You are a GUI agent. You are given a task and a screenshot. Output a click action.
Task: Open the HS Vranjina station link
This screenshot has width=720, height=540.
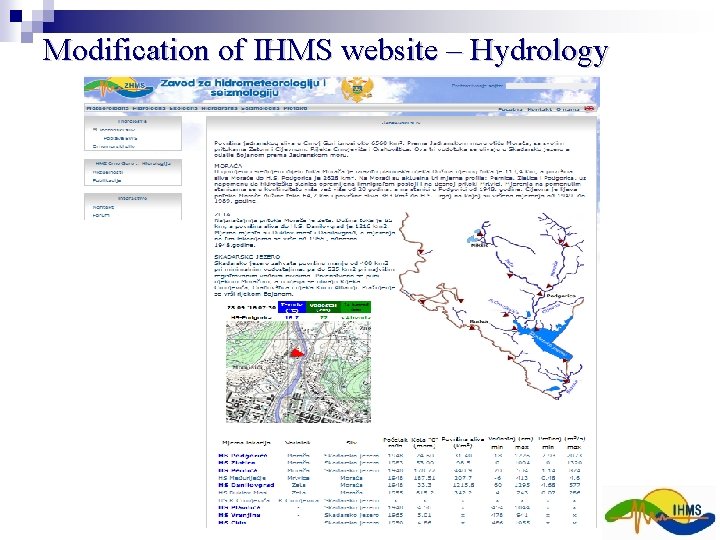239,515
